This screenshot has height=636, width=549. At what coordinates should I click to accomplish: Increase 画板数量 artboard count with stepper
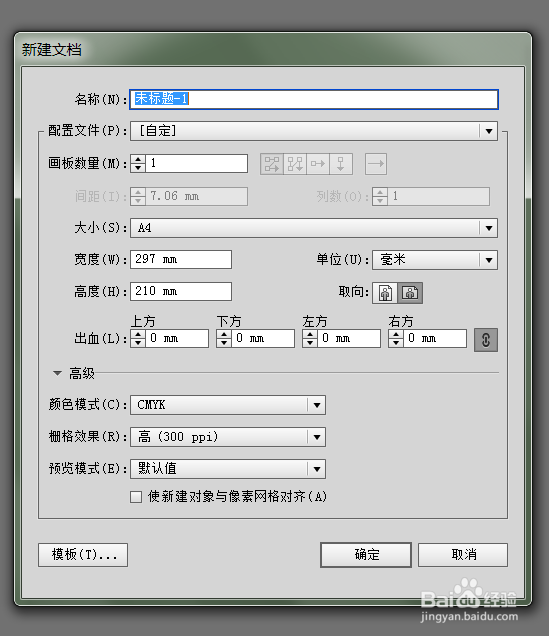pyautogui.click(x=138, y=159)
